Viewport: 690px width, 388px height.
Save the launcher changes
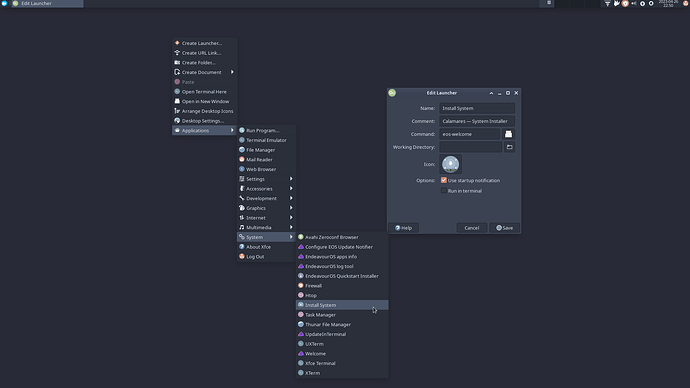click(504, 228)
